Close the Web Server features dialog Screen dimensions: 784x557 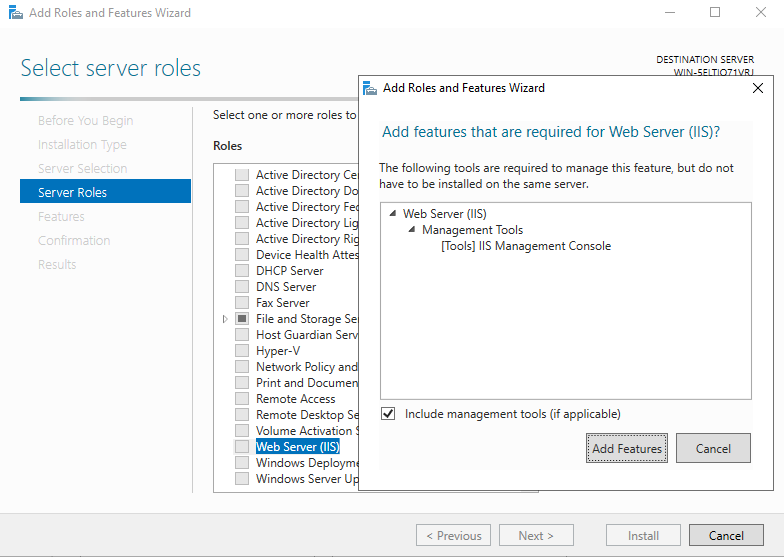(x=757, y=88)
